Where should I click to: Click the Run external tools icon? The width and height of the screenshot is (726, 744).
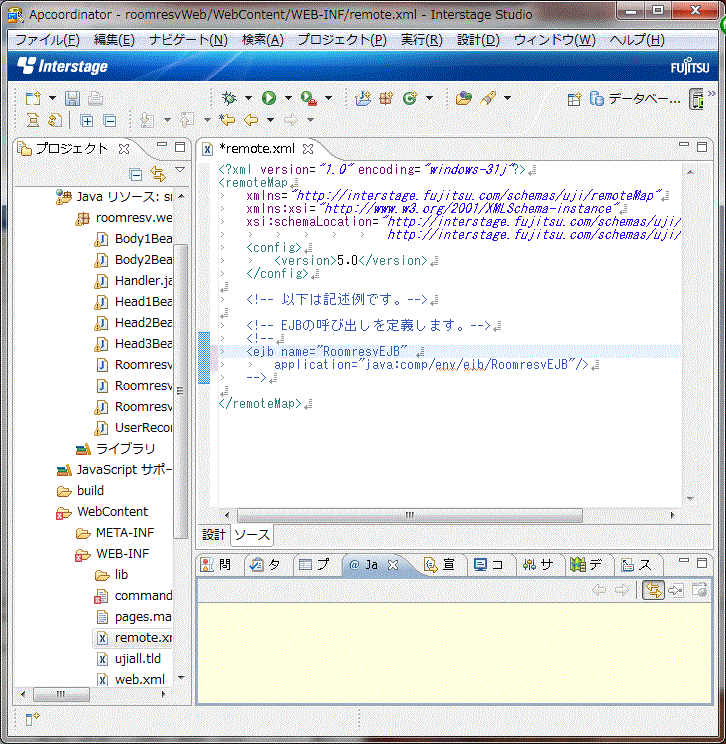309,98
